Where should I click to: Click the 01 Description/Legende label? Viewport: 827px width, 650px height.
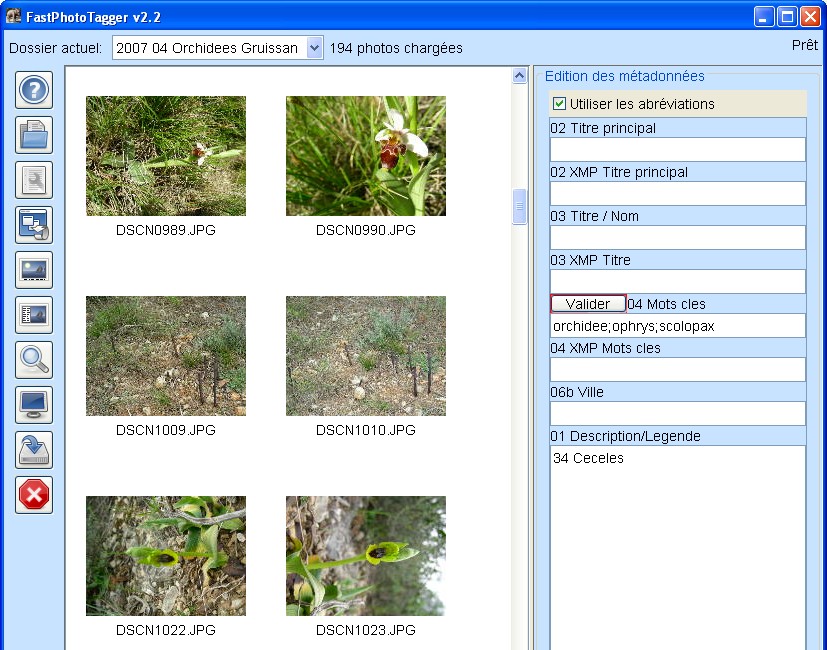click(x=626, y=436)
